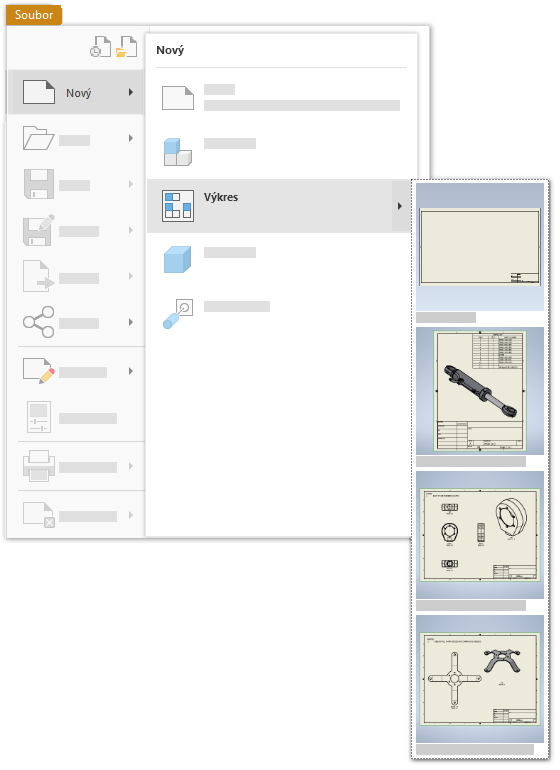Expand the Nový submenu arrow
Image resolution: width=560 pixels, height=770 pixels.
point(131,92)
